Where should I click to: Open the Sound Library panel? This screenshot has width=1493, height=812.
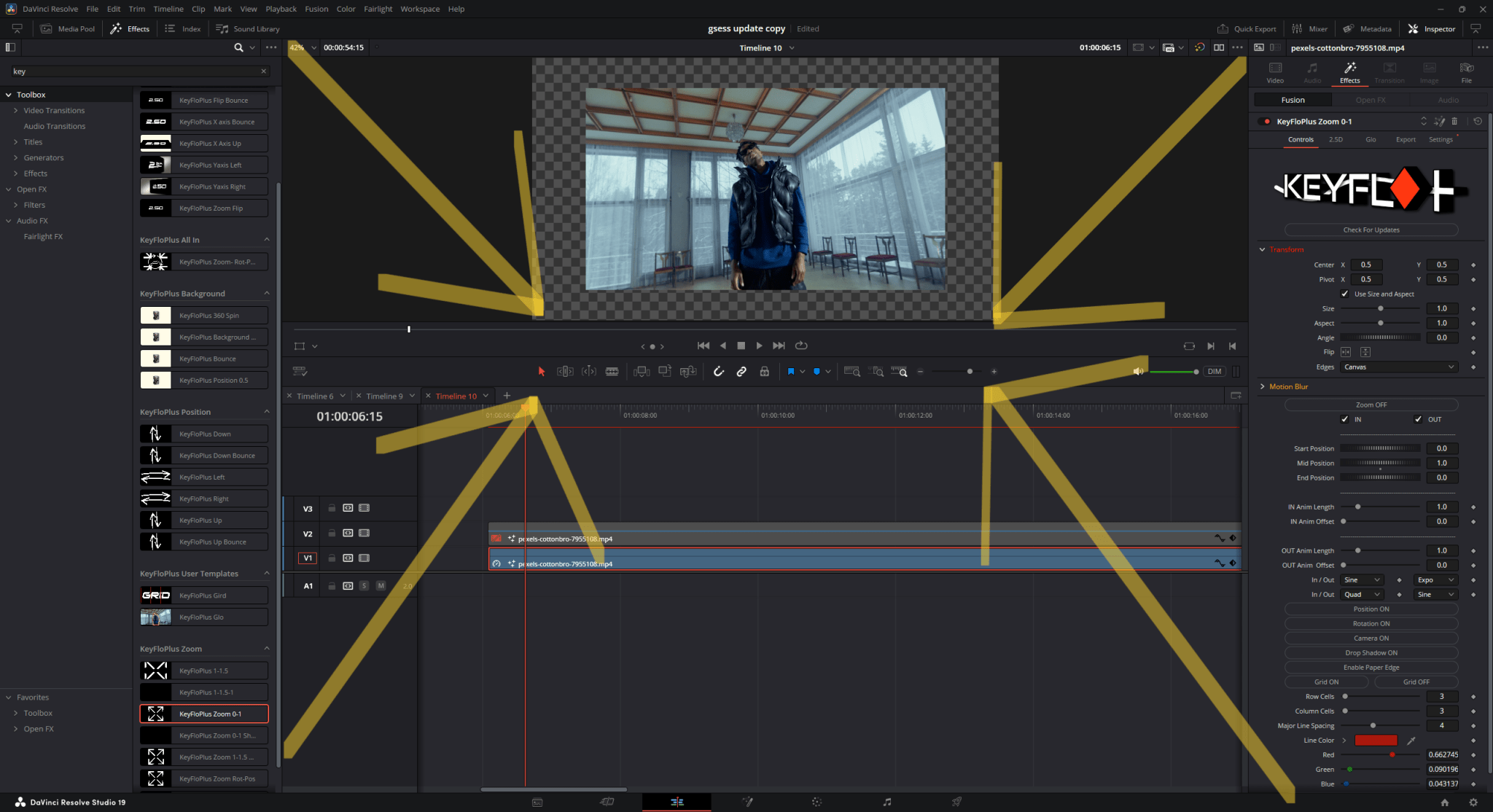click(248, 28)
